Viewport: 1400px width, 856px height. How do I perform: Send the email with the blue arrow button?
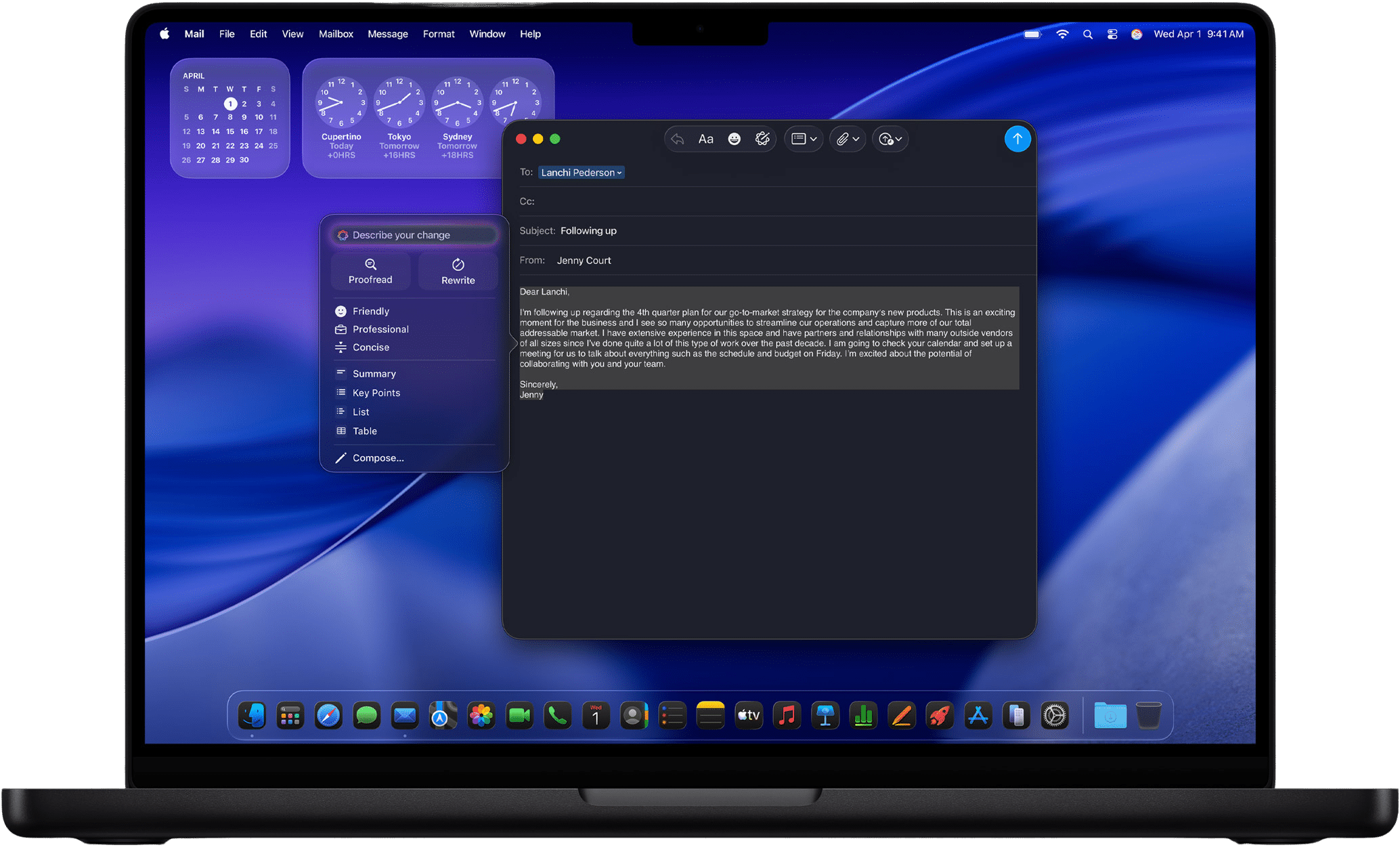click(1017, 139)
